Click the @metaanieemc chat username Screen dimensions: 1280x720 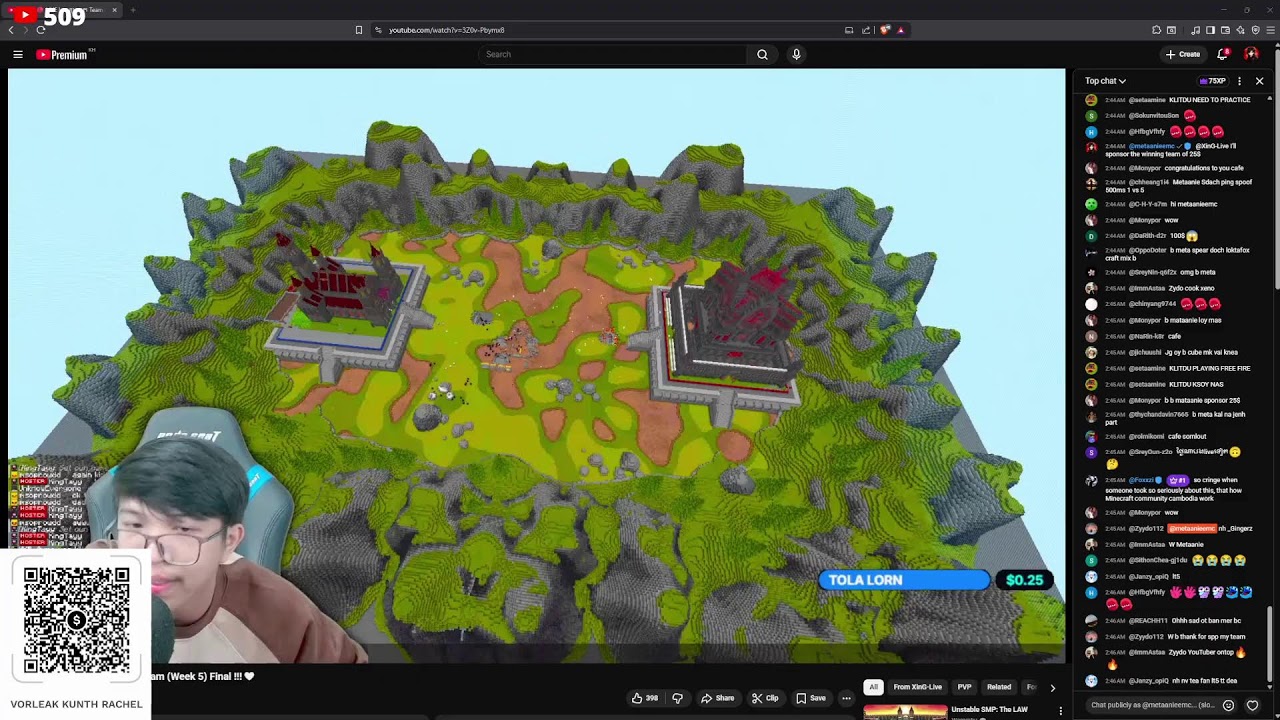[1153, 146]
